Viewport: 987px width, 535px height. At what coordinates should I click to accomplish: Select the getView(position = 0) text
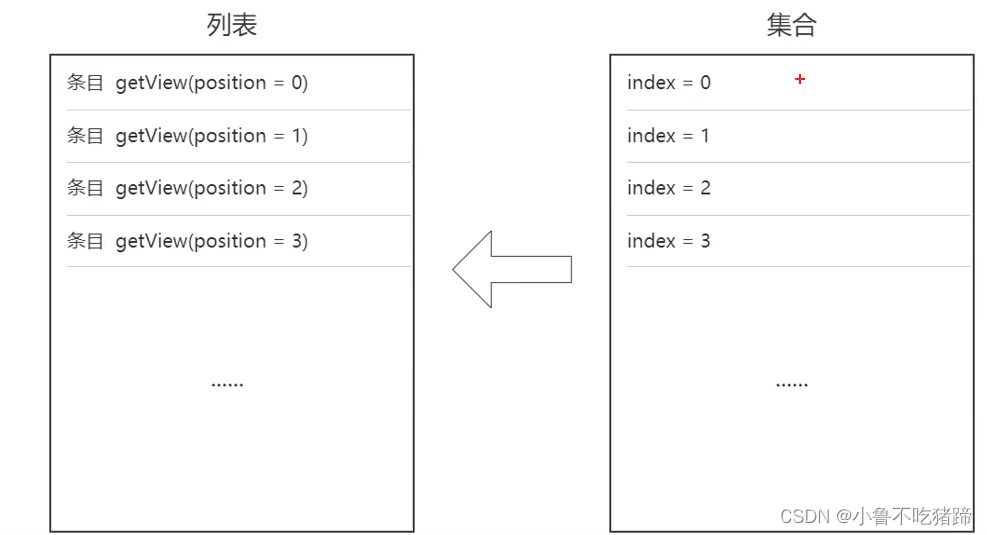coord(212,83)
